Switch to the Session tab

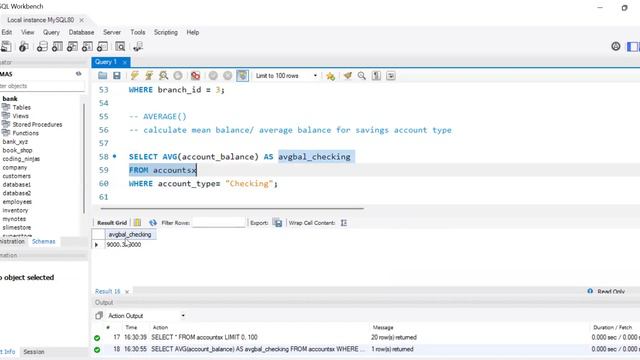34,351
